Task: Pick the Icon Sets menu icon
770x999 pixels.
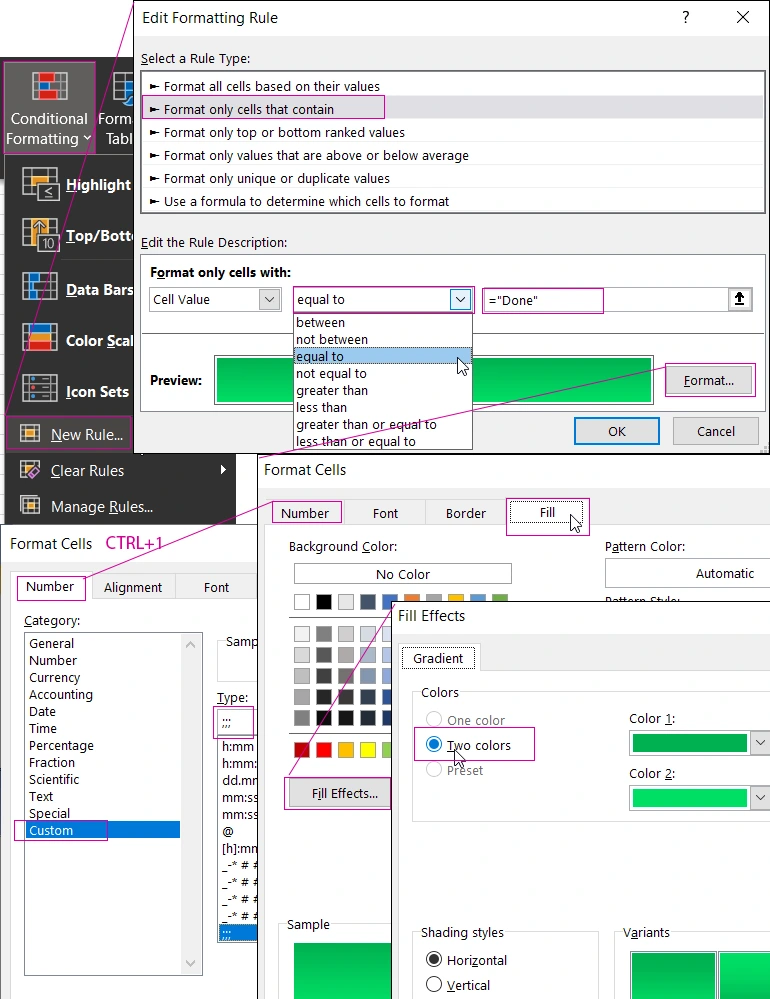Action: [x=40, y=391]
